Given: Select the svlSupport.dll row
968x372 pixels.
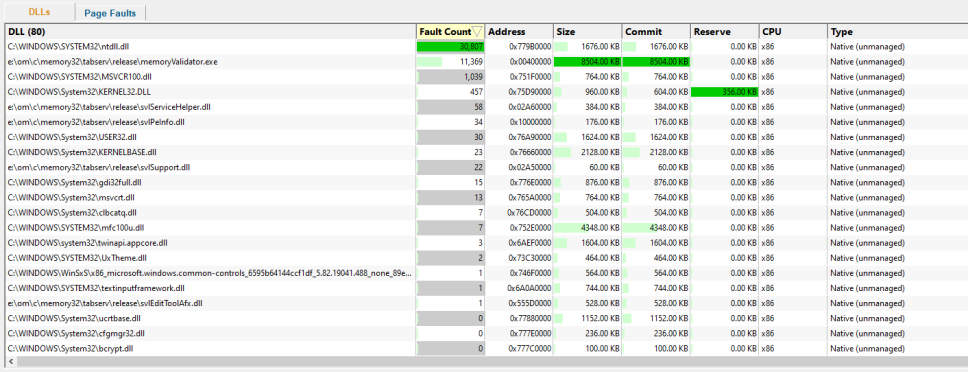Looking at the screenshot, I should click(486, 168).
